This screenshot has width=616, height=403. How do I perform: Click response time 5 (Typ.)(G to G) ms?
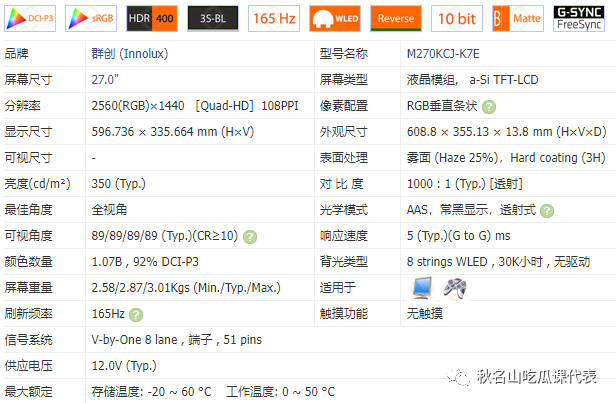[x=458, y=236]
